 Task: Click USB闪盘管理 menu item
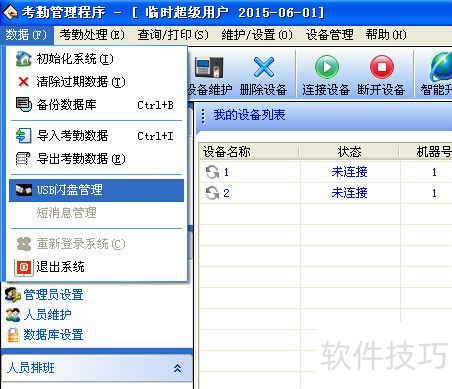[x=96, y=190]
